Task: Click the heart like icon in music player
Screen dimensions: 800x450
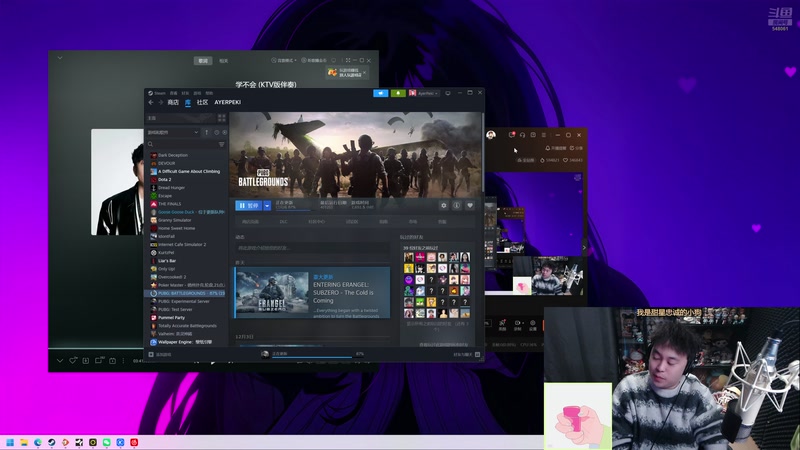Action: [x=73, y=361]
